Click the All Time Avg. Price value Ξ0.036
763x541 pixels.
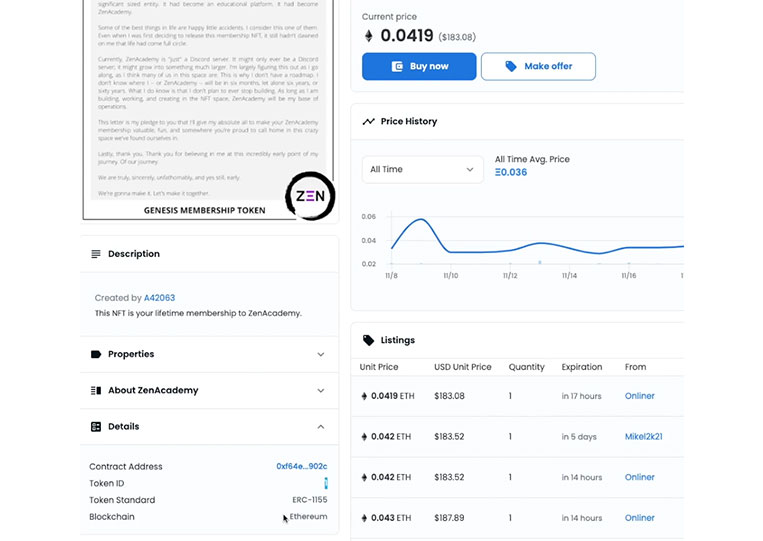(x=511, y=172)
